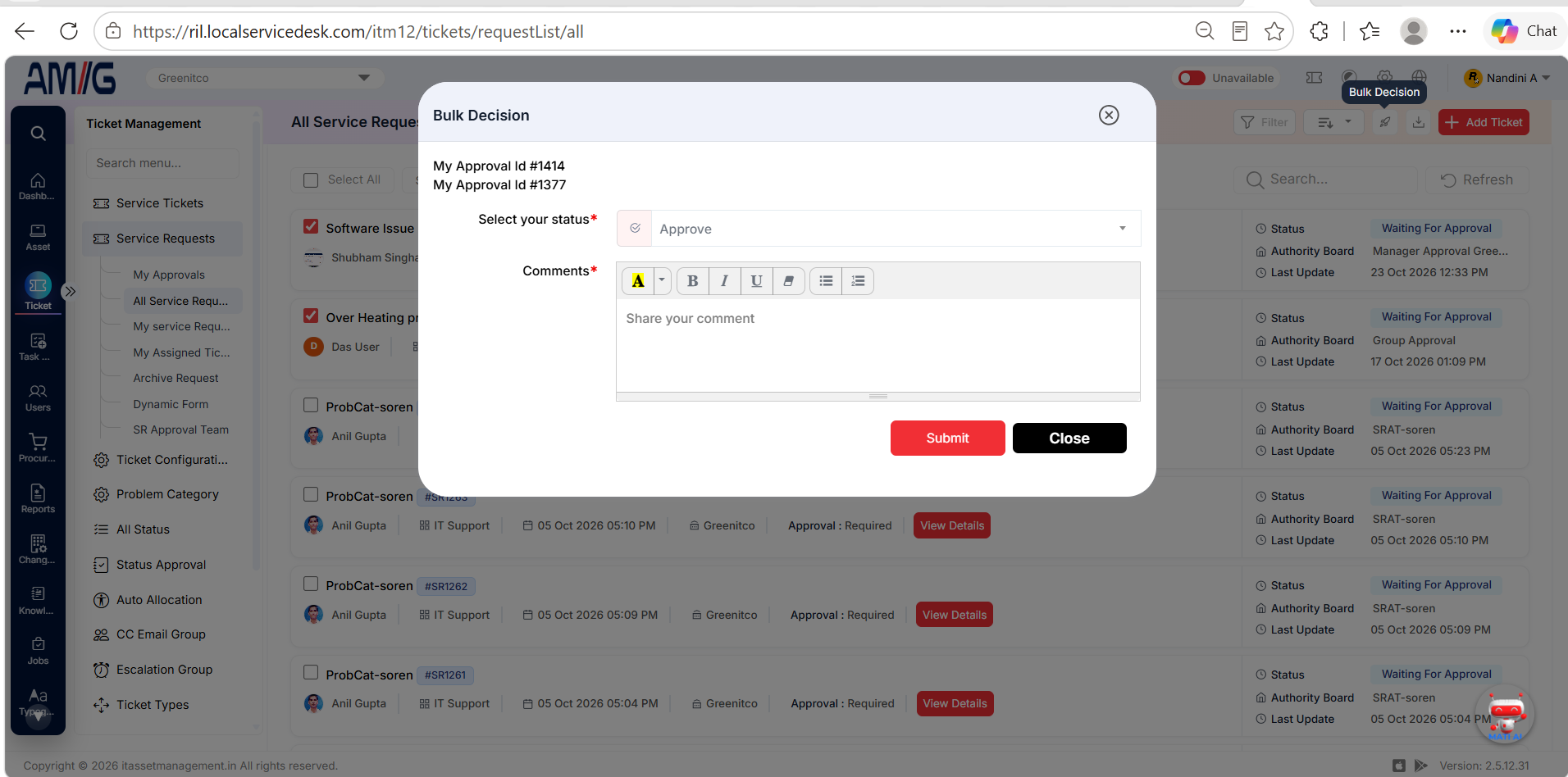Open the chatbot robot assistant

click(1506, 716)
